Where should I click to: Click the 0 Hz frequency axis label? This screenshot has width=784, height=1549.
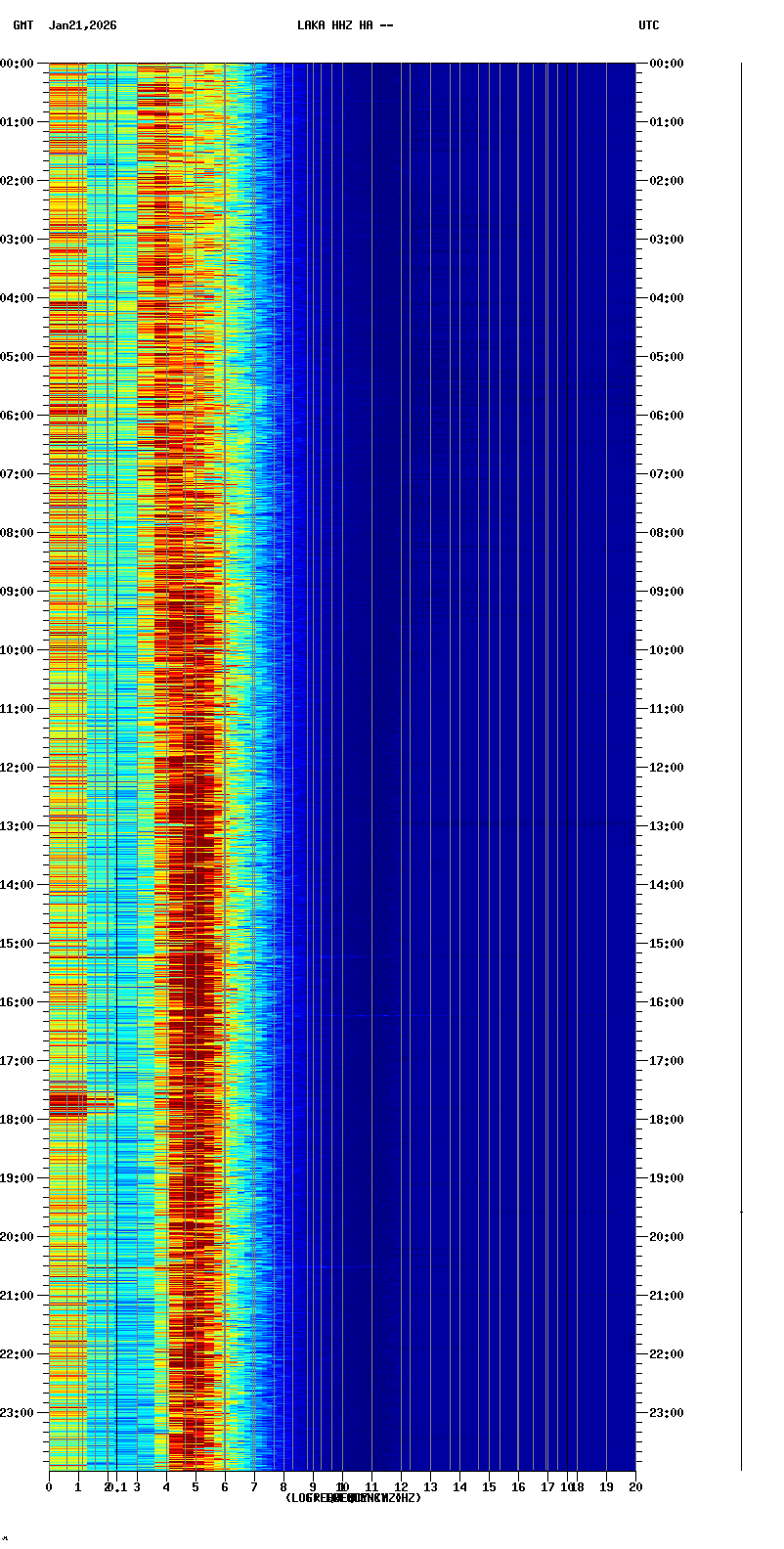click(x=49, y=1487)
